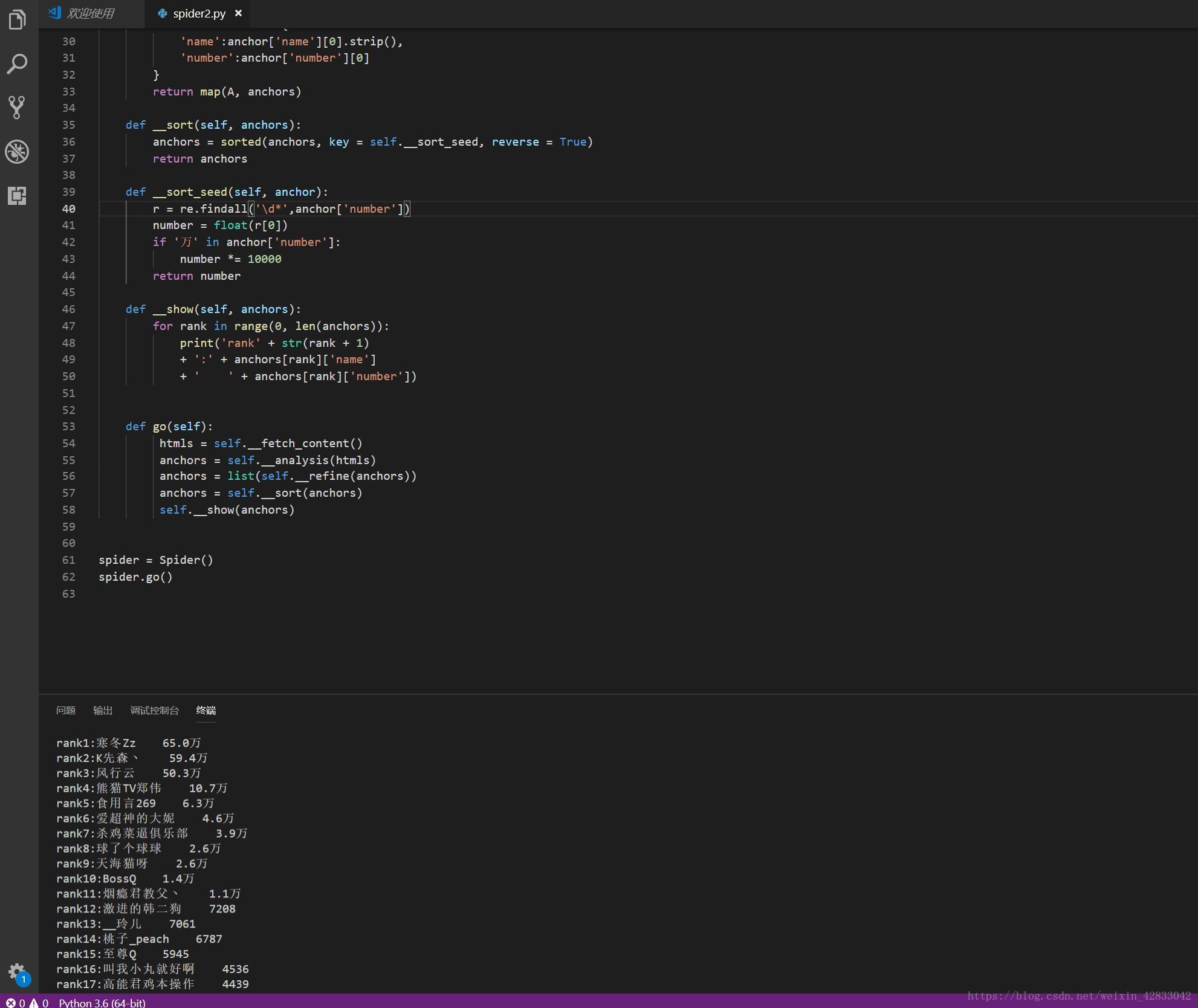Switch to the 输出 output panel tab
The width and height of the screenshot is (1198, 1008).
[103, 710]
